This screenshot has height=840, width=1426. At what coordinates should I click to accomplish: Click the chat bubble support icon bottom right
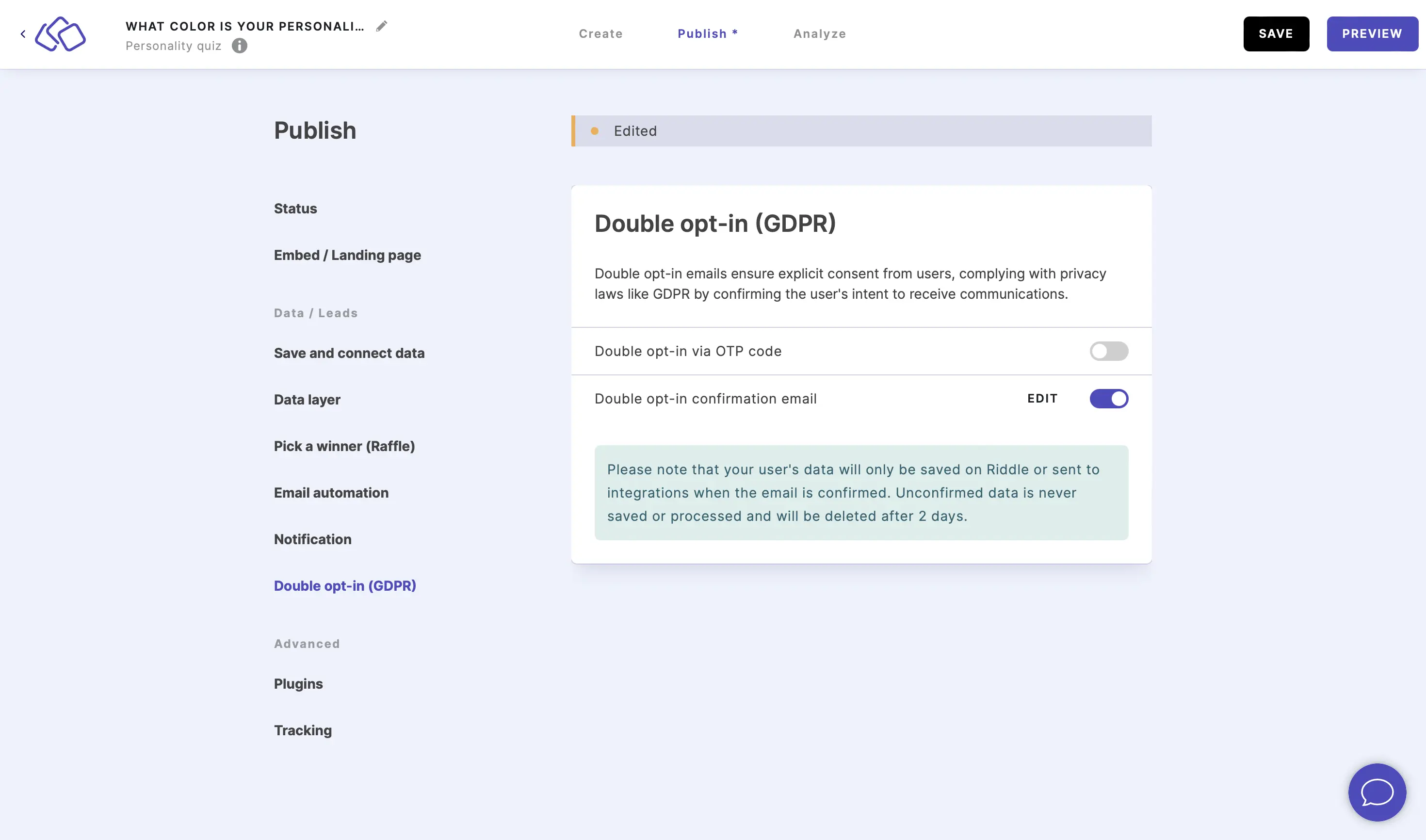coord(1377,791)
